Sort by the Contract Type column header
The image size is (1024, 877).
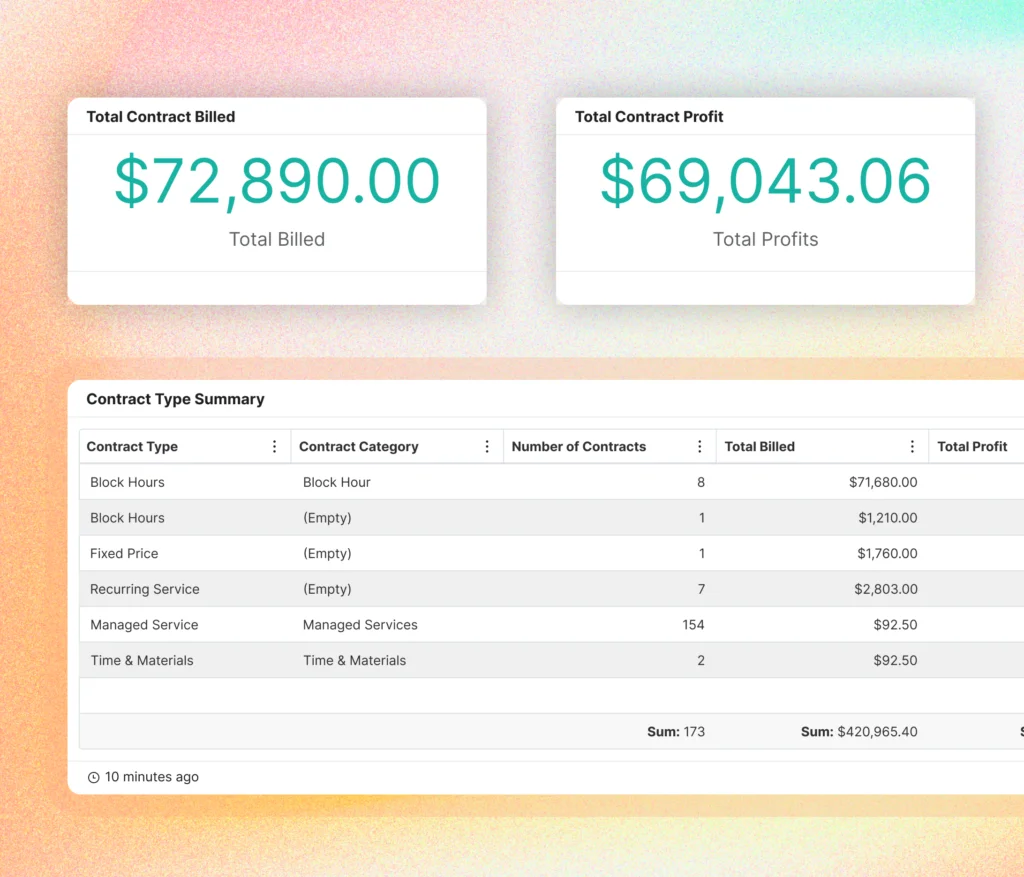tap(131, 446)
